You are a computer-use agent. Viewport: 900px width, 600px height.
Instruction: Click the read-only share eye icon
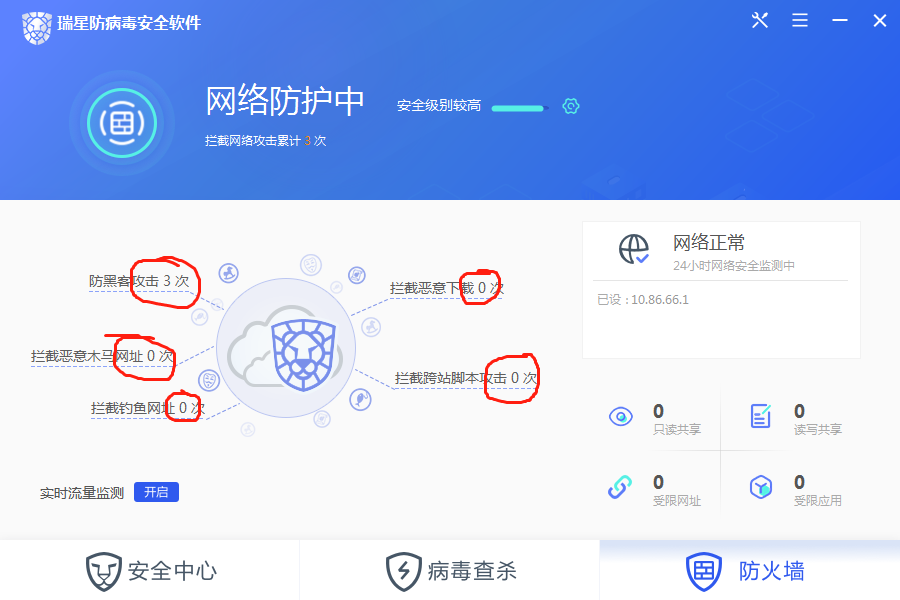[x=620, y=416]
